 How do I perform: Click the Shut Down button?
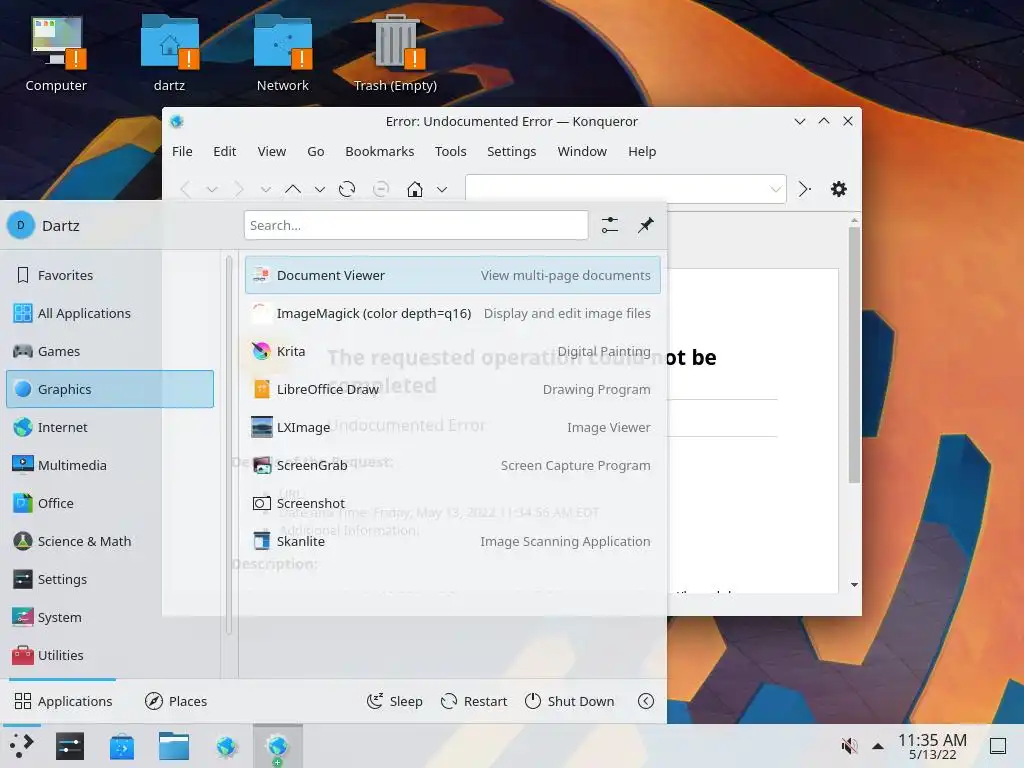pyautogui.click(x=569, y=701)
